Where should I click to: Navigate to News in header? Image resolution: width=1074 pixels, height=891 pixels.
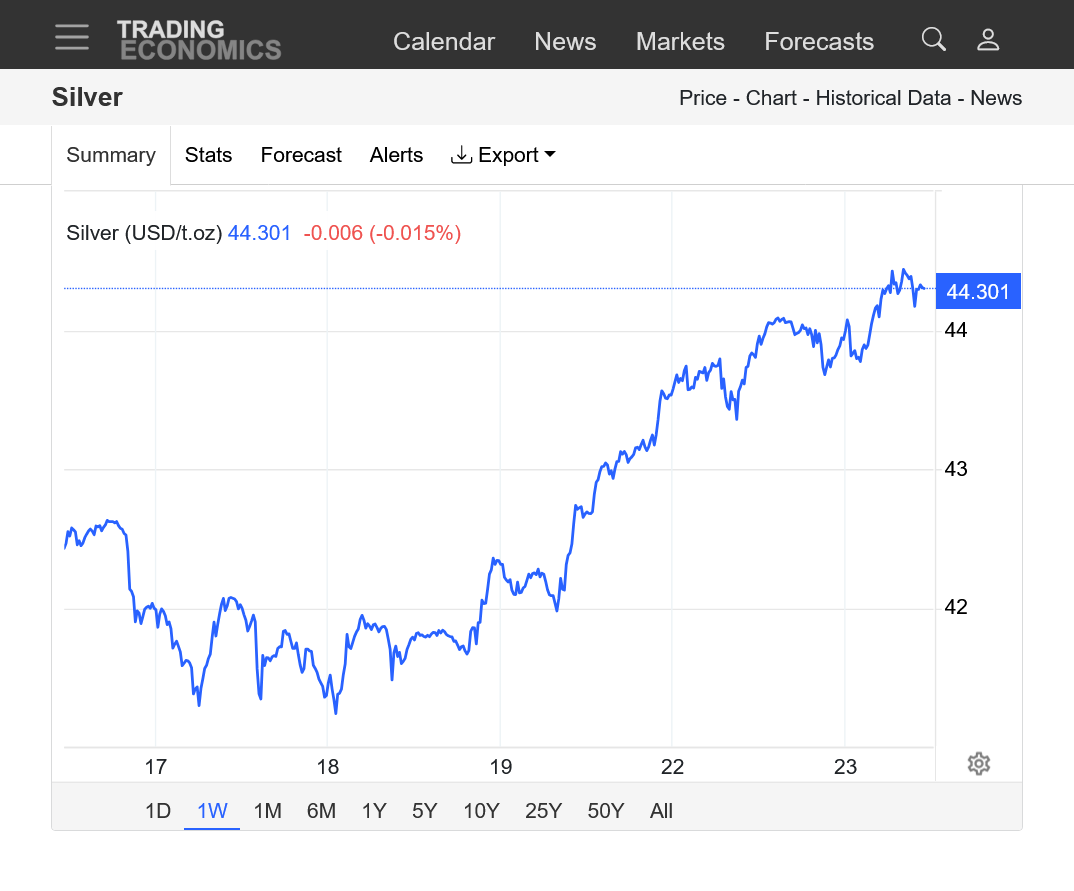(565, 42)
